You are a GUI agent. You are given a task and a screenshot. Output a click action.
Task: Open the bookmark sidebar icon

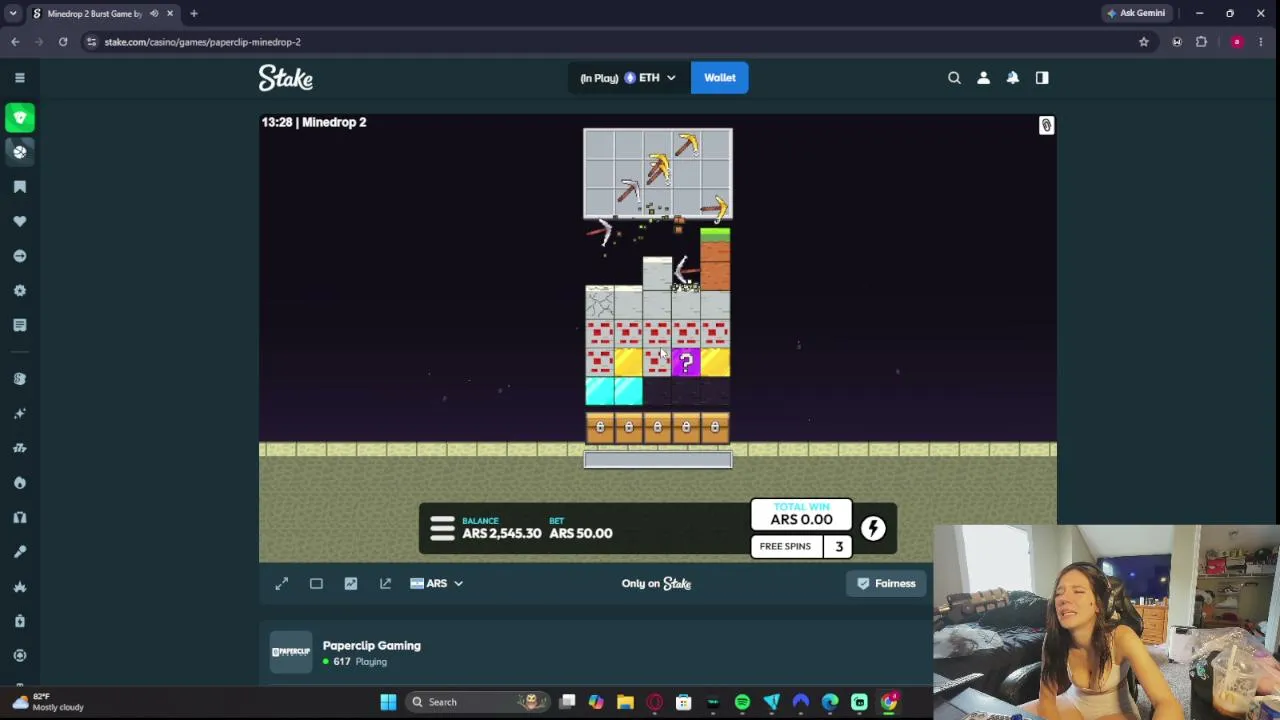click(20, 187)
